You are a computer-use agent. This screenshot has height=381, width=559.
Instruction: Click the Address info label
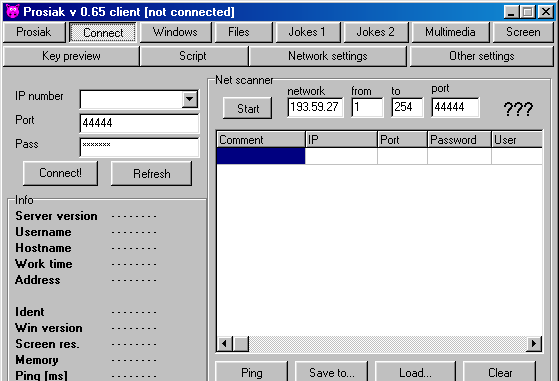[x=37, y=280]
